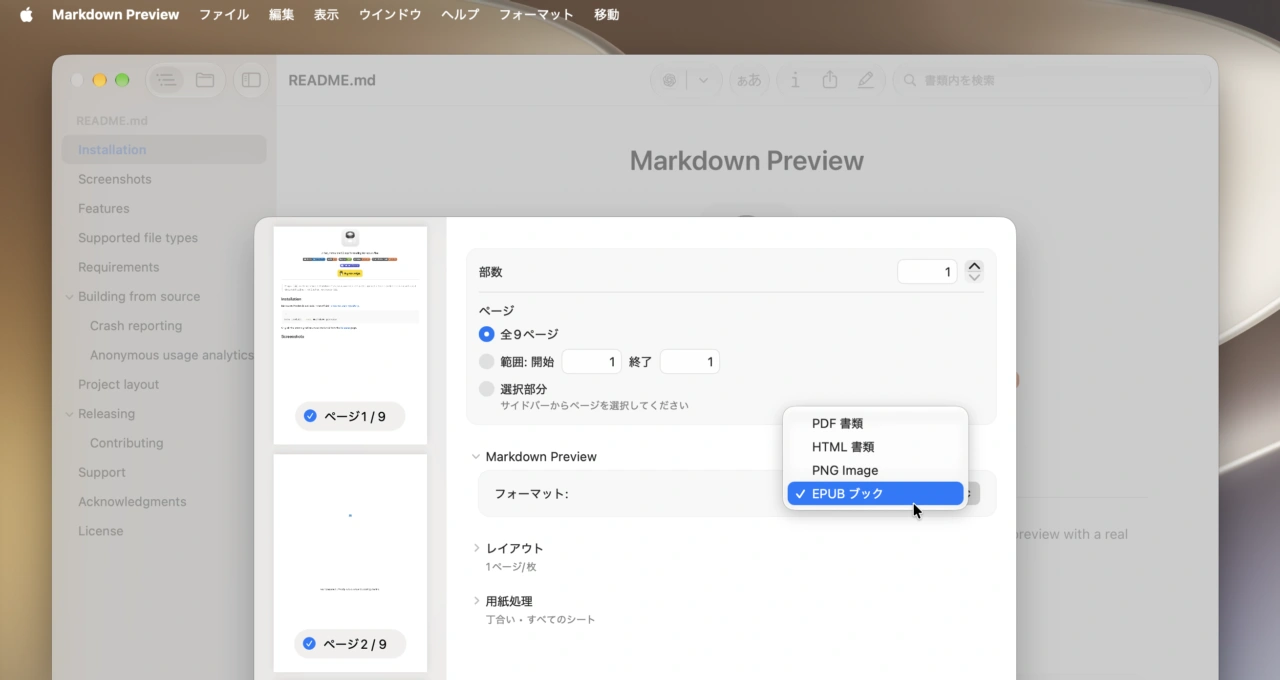1280x680 pixels.
Task: Click the edit pencil icon in toolbar
Action: pos(866,80)
